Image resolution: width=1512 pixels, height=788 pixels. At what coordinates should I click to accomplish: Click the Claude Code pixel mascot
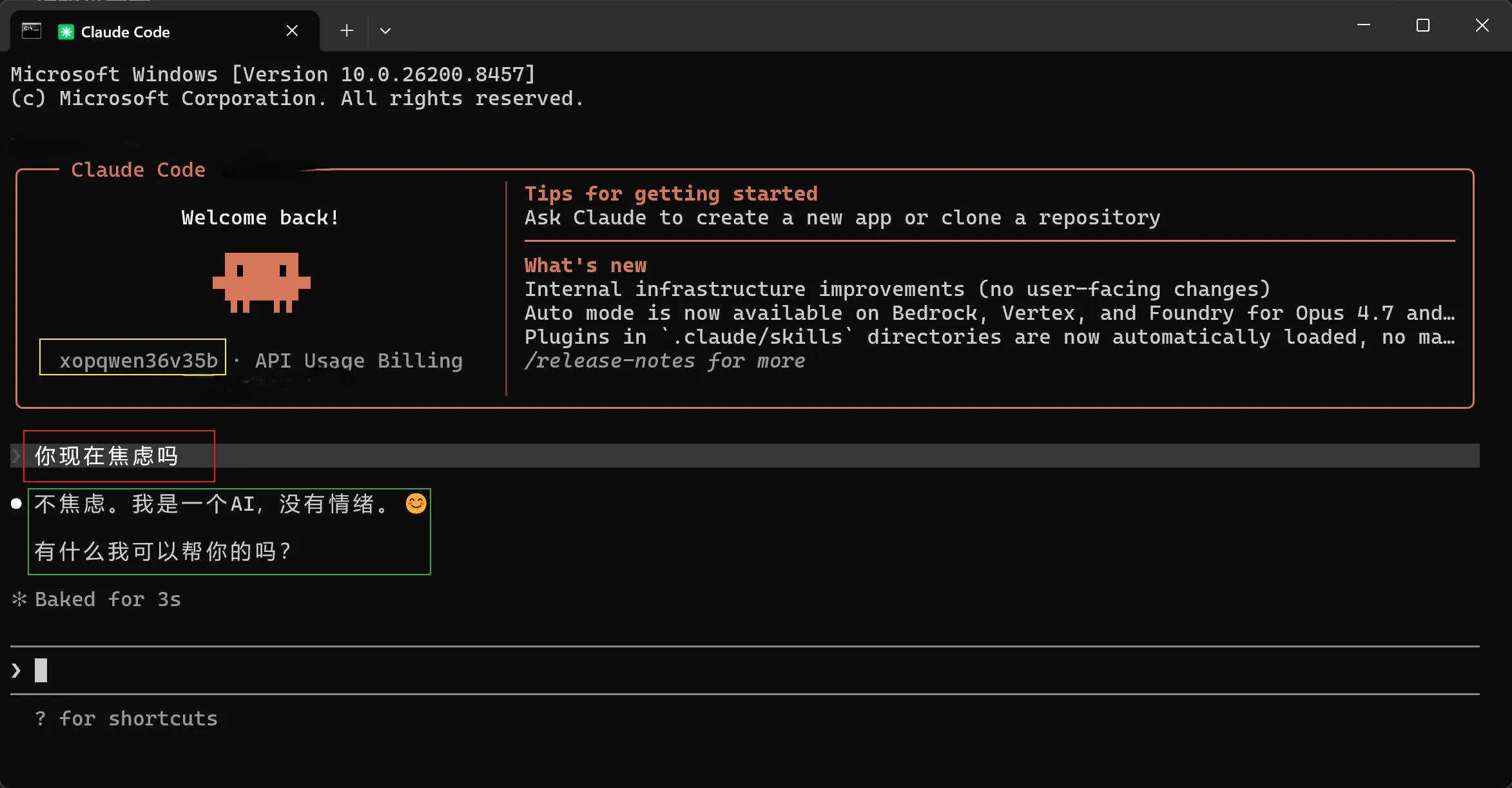pos(262,282)
